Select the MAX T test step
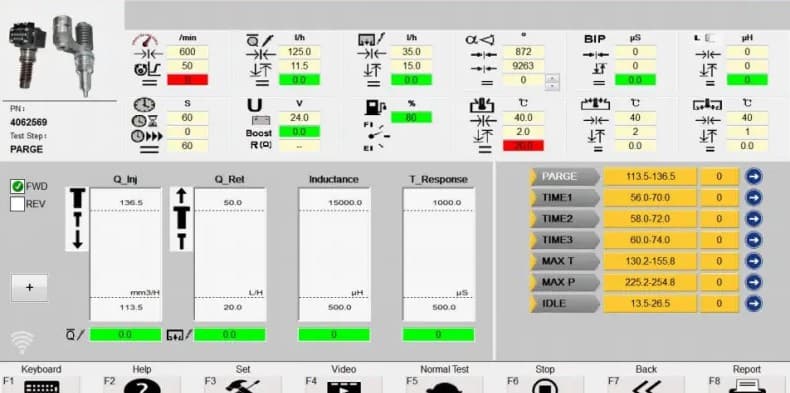Image resolution: width=790 pixels, height=393 pixels. click(565, 261)
